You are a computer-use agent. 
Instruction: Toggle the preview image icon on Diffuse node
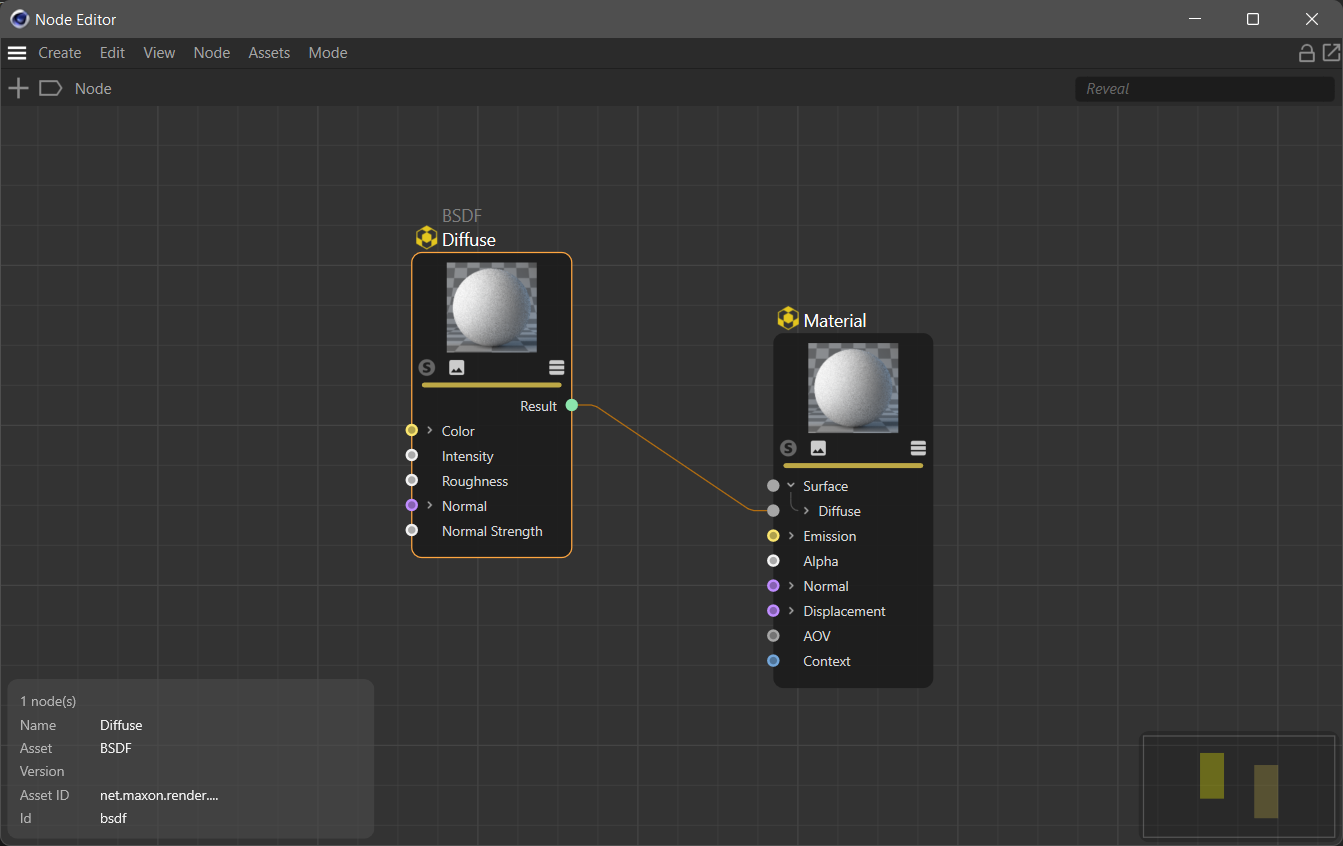[457, 368]
